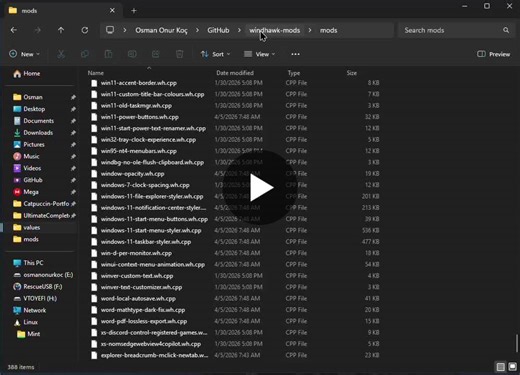Open Documents in sidebar
The width and height of the screenshot is (520, 375).
point(33,121)
